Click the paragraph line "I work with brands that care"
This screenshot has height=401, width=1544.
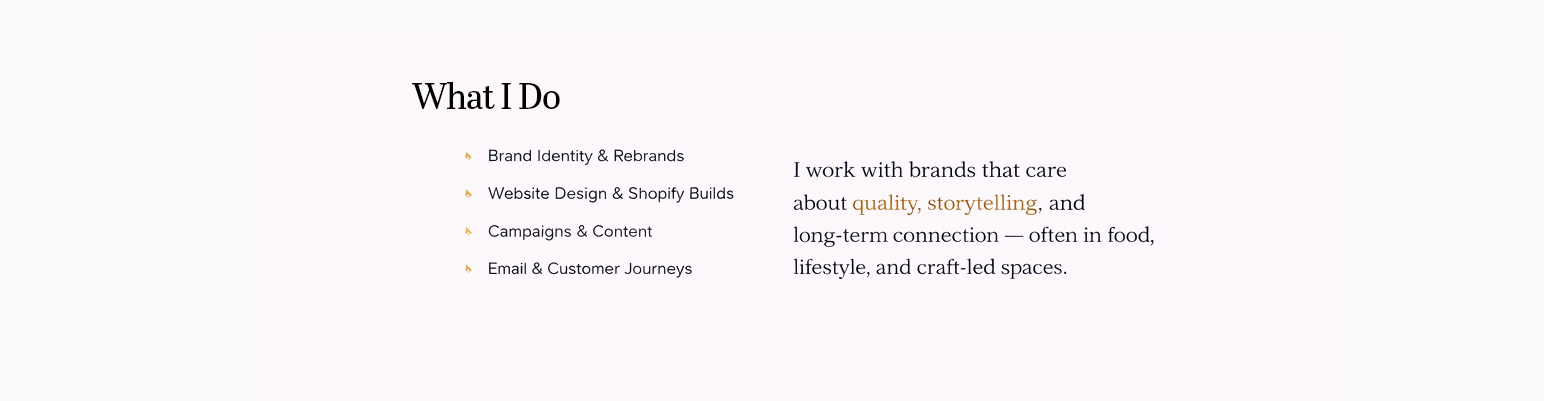[929, 170]
